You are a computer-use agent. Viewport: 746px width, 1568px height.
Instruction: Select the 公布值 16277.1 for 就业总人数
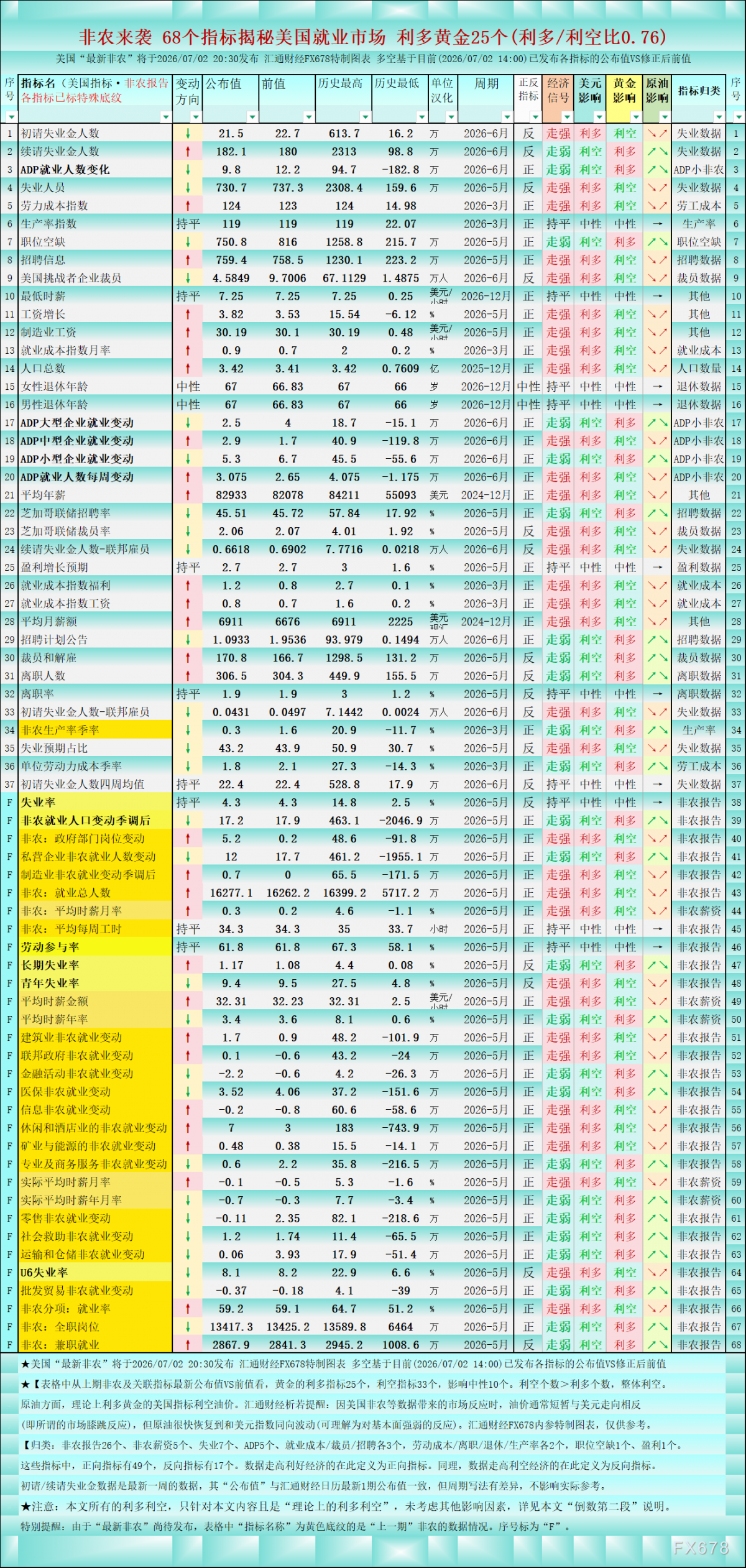click(231, 893)
